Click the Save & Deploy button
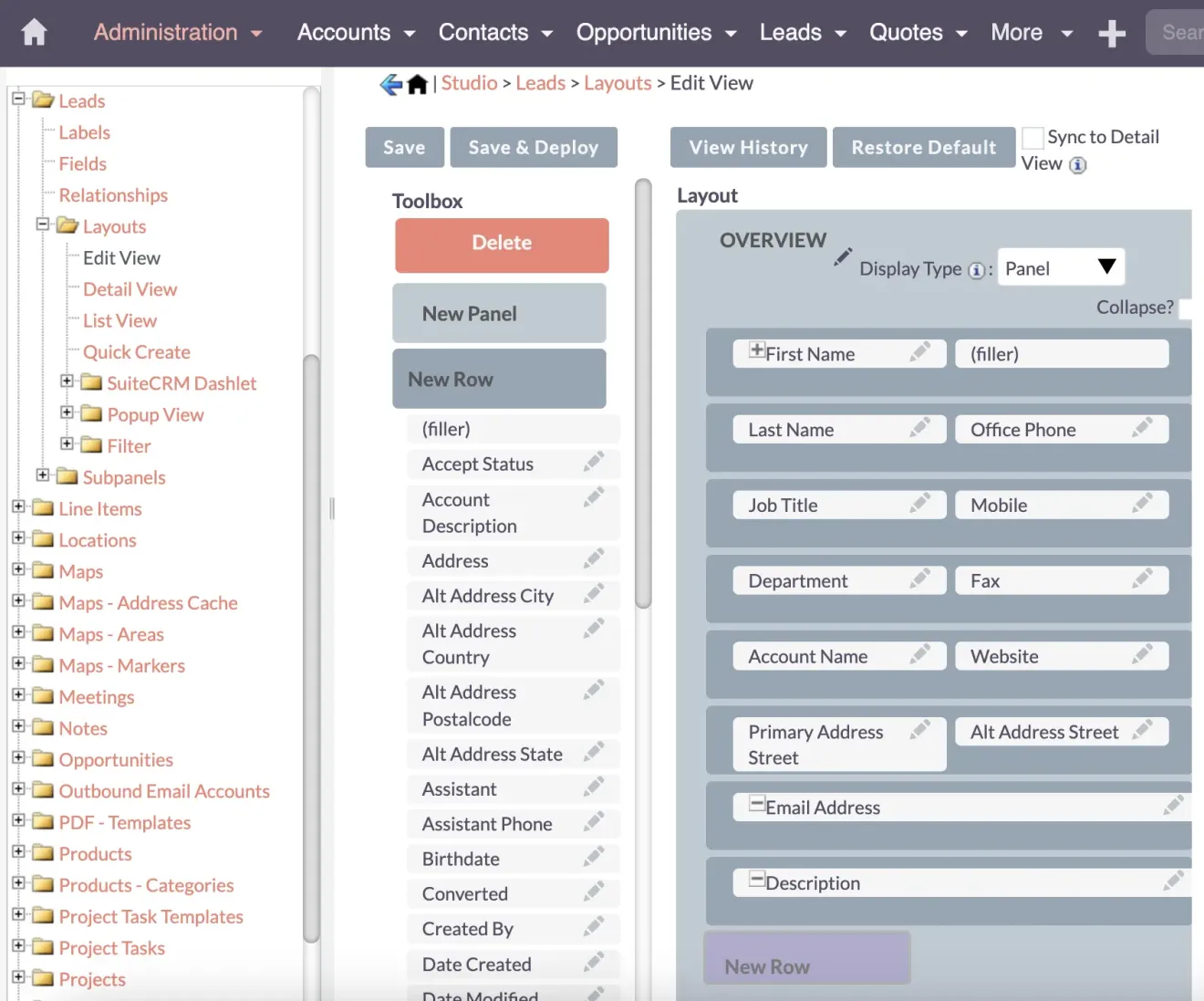 click(534, 147)
